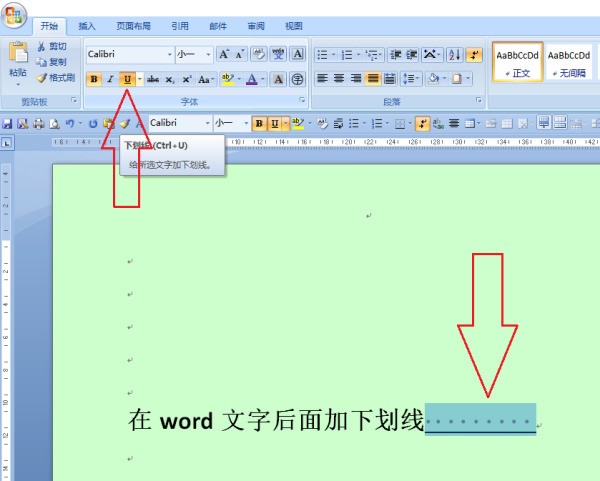Screen dimensions: 600x481
Task: Click the yellow text highlight color in ribbon
Action: [228, 79]
